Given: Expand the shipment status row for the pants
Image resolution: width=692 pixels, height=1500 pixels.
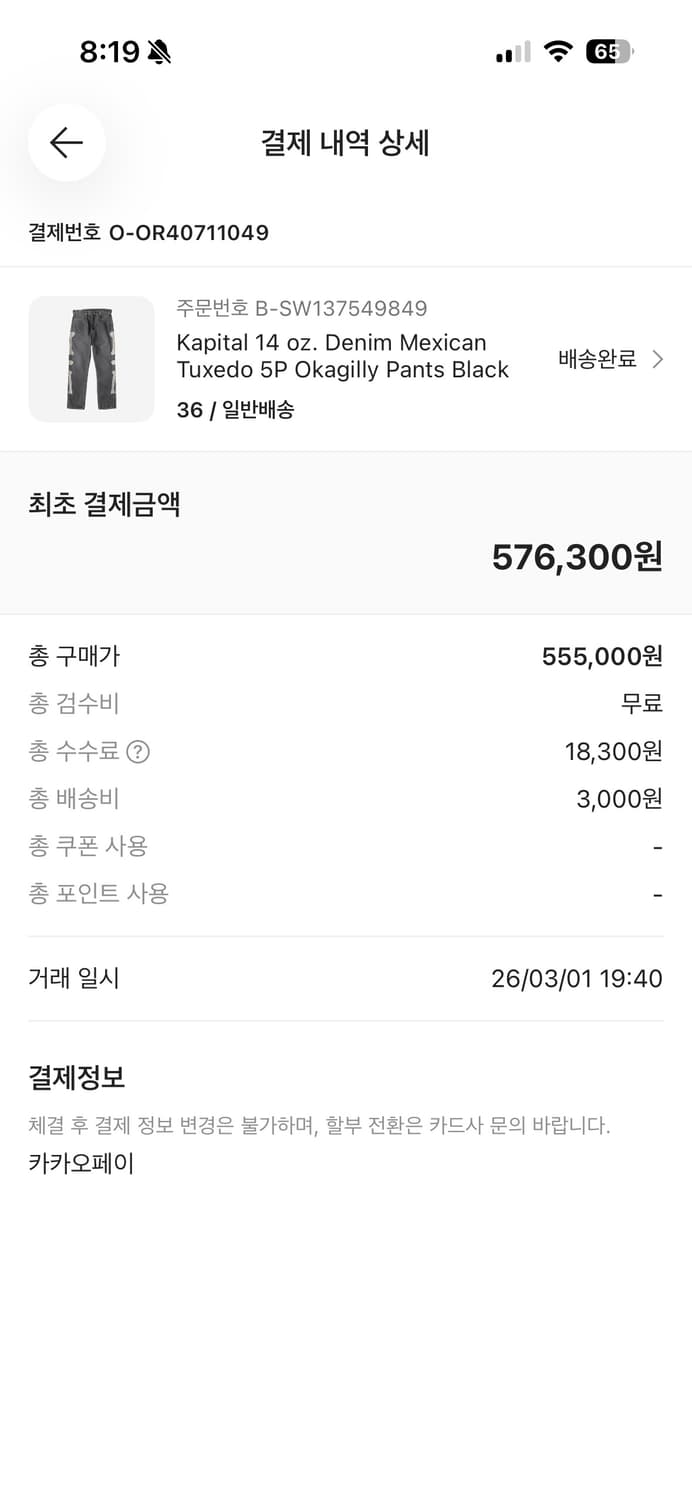Looking at the screenshot, I should pyautogui.click(x=600, y=358).
